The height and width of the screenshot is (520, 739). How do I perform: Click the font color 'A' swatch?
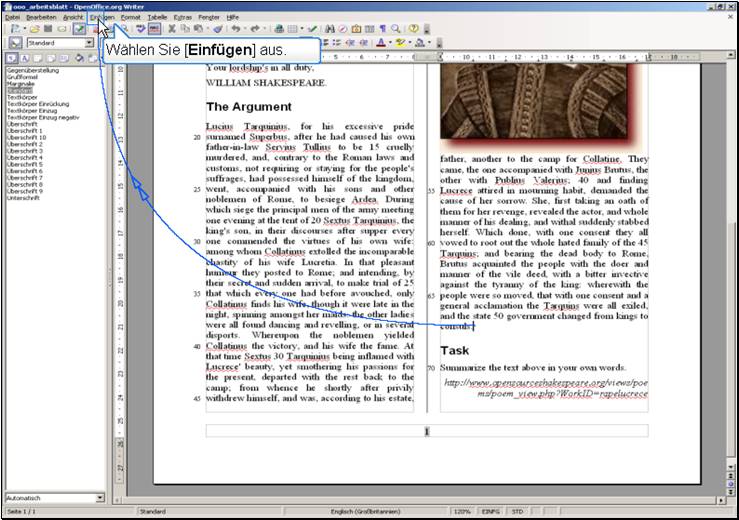(382, 44)
